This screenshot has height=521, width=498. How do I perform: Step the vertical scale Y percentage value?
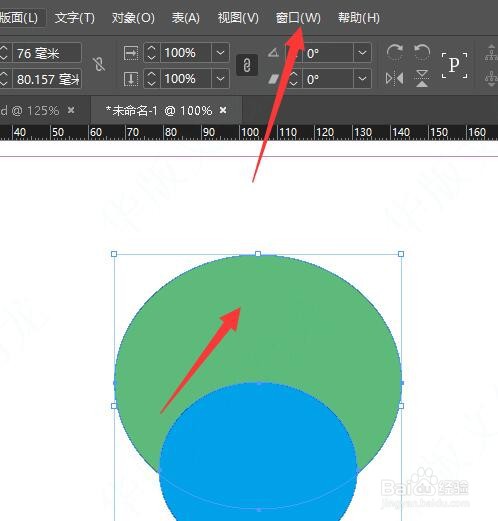point(152,79)
